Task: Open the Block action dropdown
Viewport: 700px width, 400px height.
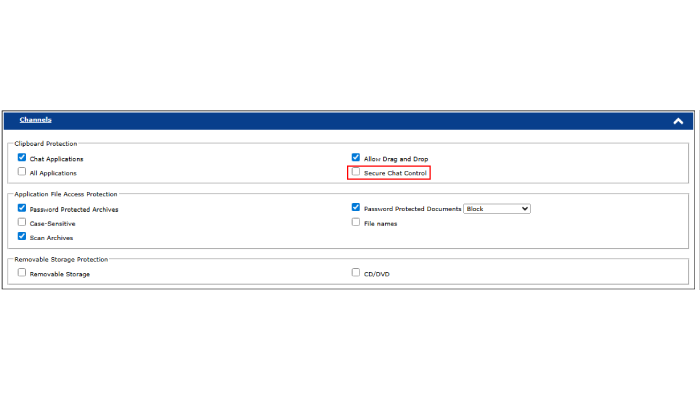Action: [x=497, y=209]
